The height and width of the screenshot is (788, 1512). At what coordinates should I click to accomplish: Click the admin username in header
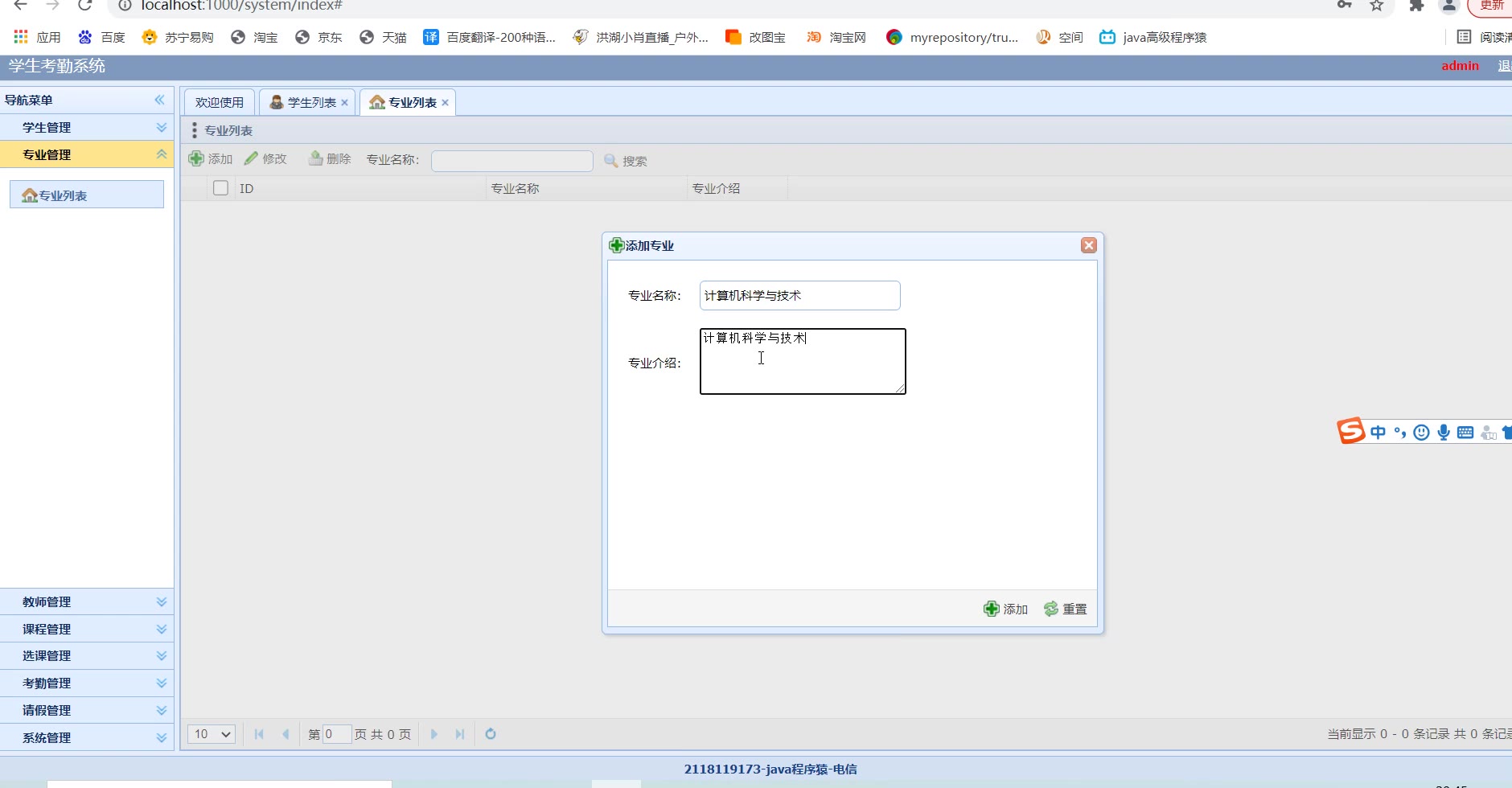1460,66
